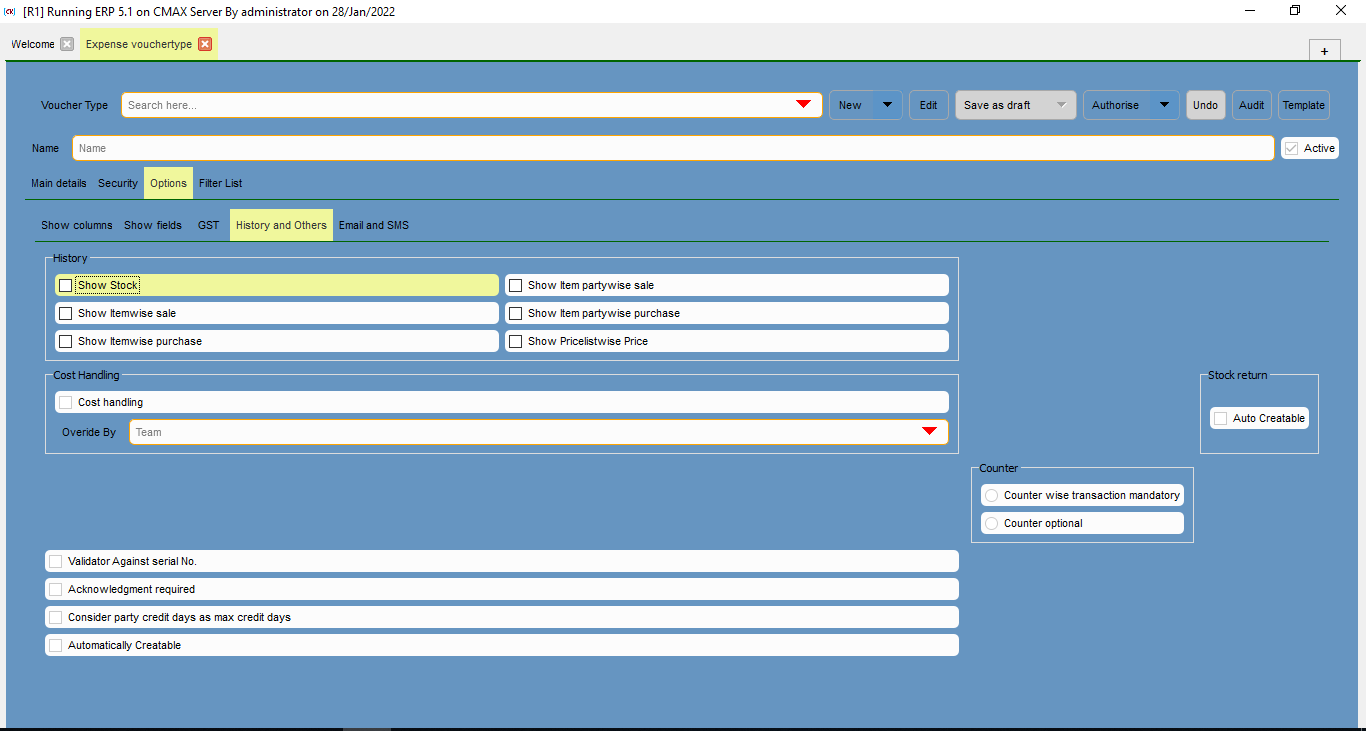Enable the Show Stock checkbox
Viewport: 1366px width, 731px height.
pos(66,285)
